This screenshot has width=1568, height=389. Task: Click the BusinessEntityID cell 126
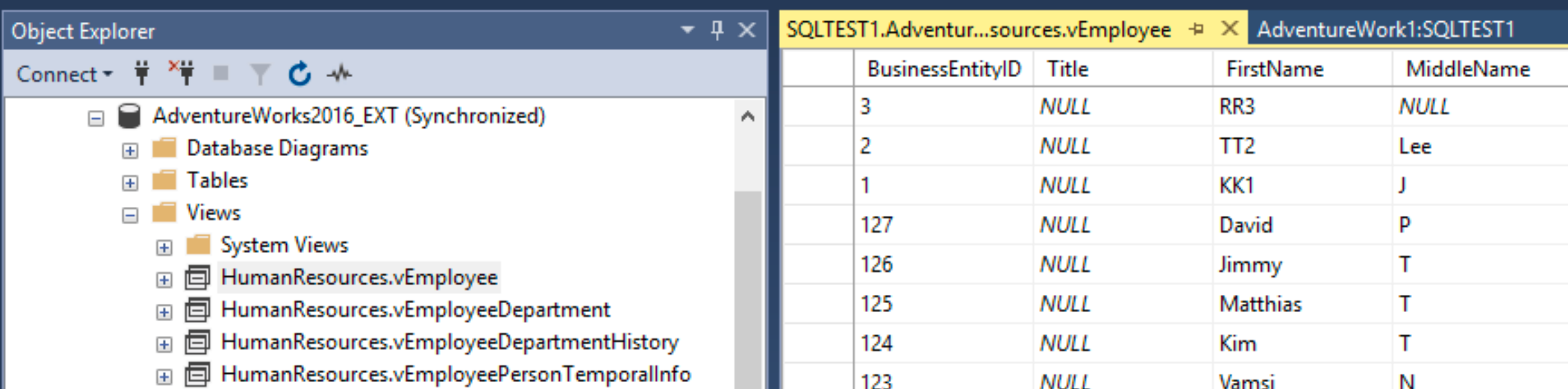point(944,265)
